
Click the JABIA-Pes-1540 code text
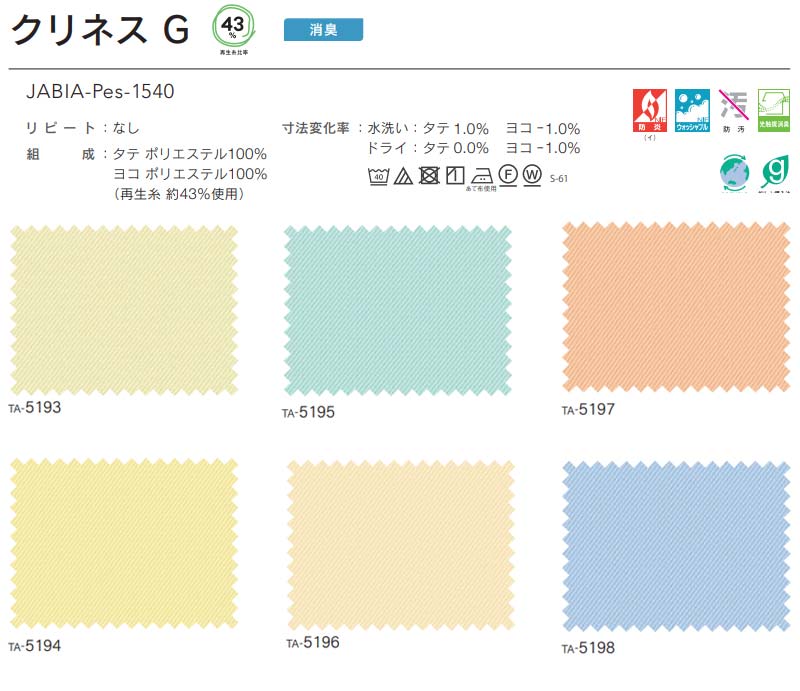[x=101, y=92]
